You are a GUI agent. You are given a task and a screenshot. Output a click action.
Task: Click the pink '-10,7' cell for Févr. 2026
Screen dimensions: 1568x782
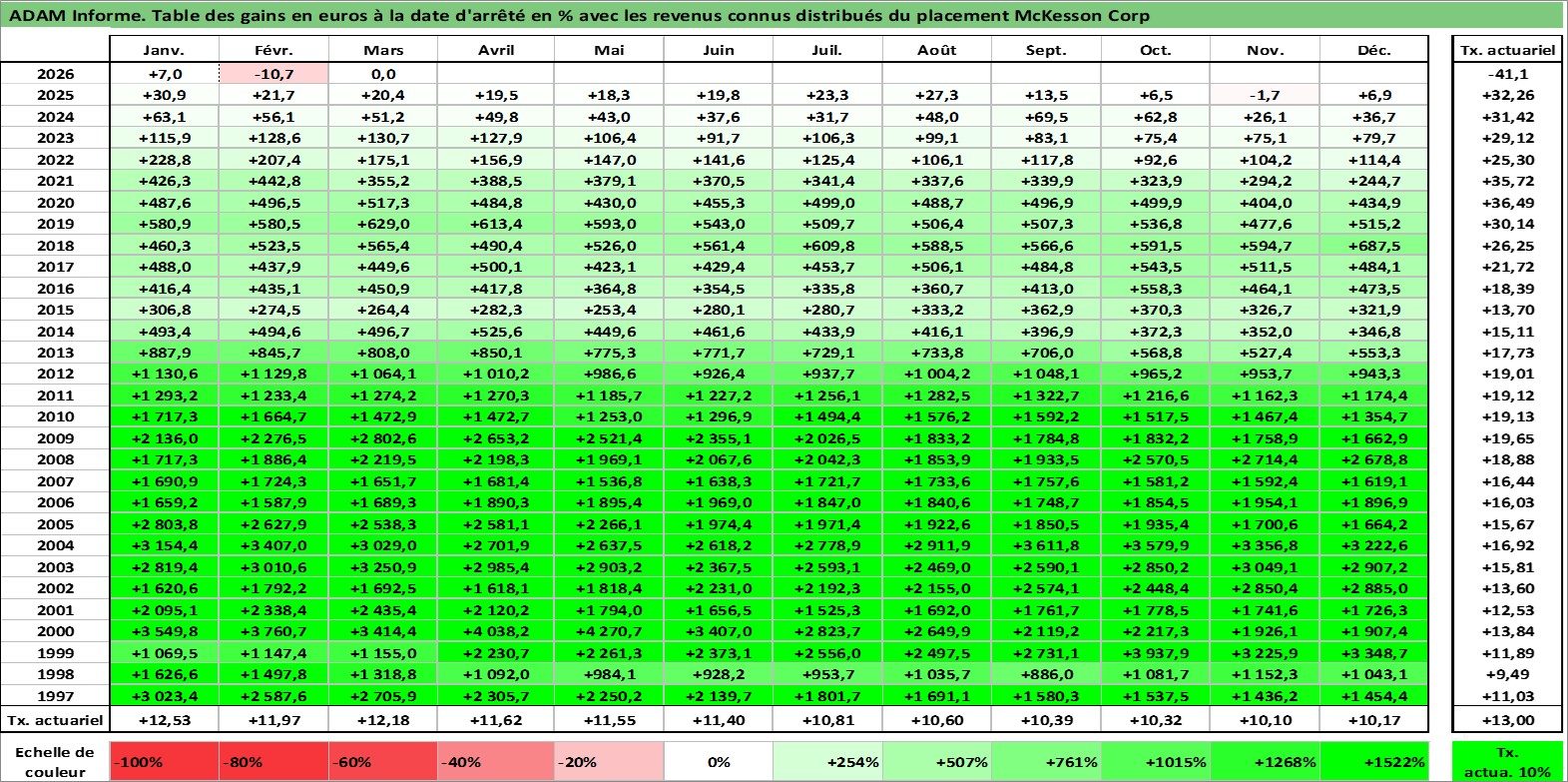[273, 74]
